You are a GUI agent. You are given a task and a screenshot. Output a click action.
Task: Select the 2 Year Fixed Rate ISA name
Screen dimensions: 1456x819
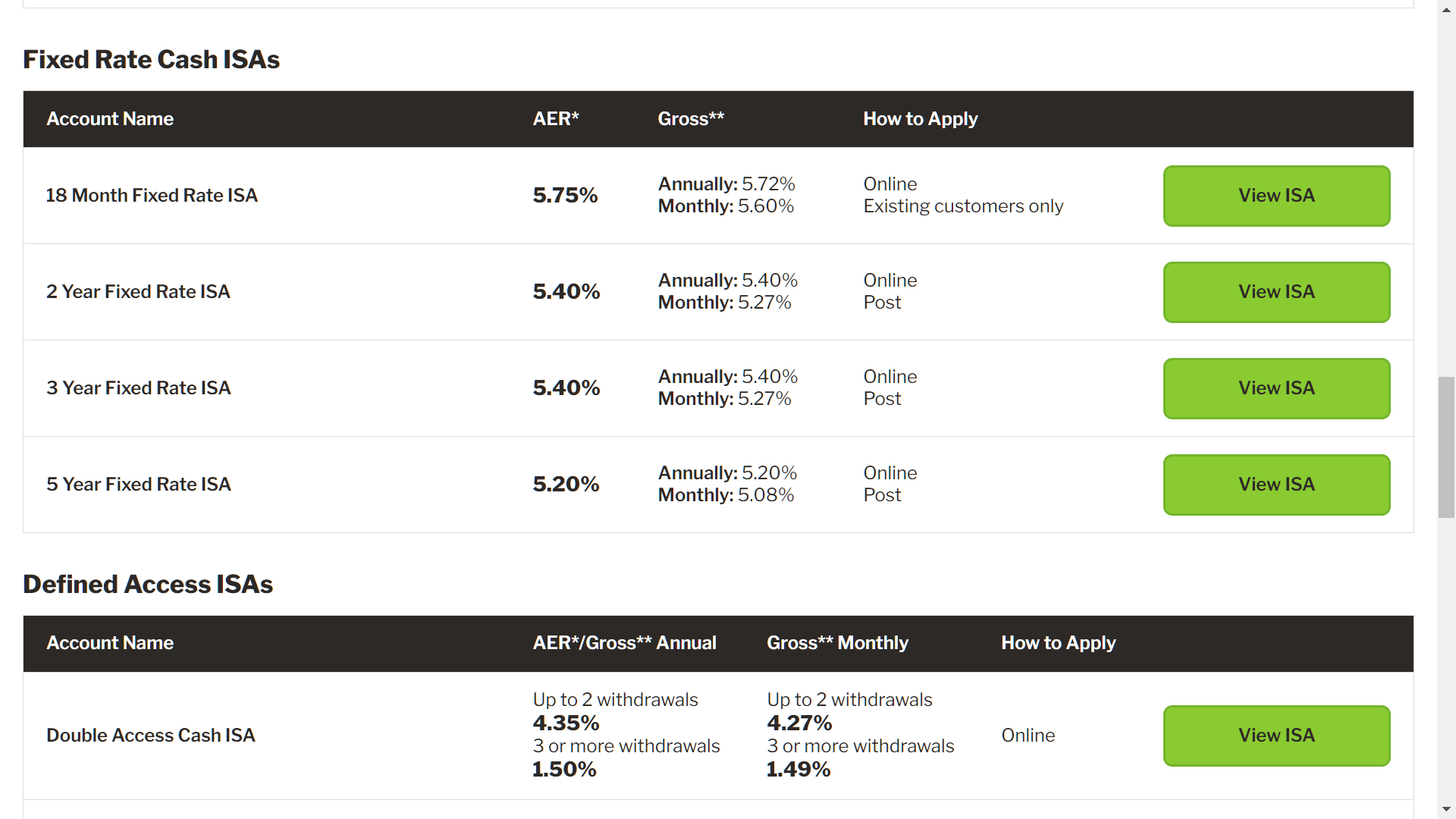(x=138, y=292)
